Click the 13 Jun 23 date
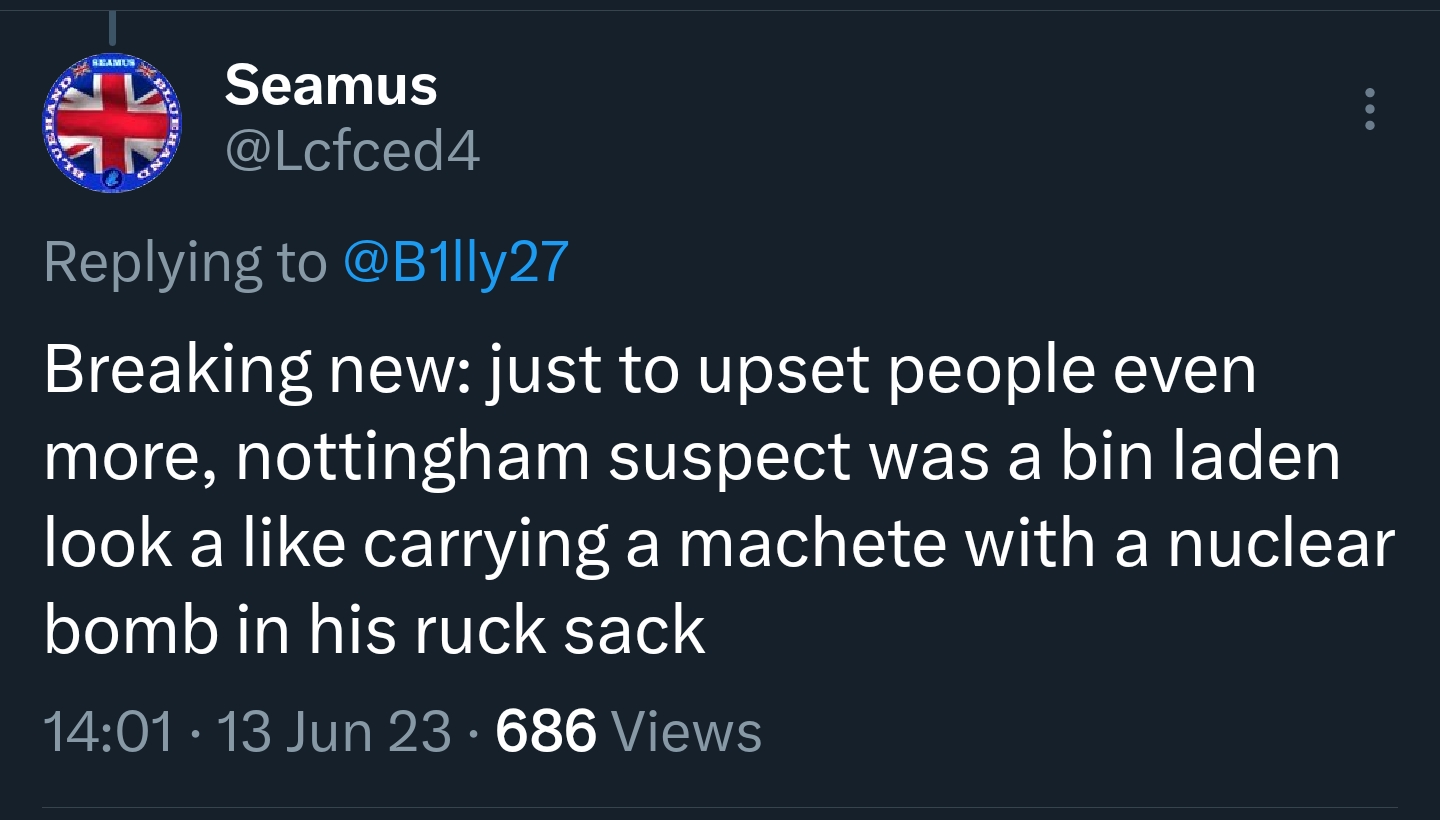Image resolution: width=1440 pixels, height=820 pixels. tap(333, 732)
